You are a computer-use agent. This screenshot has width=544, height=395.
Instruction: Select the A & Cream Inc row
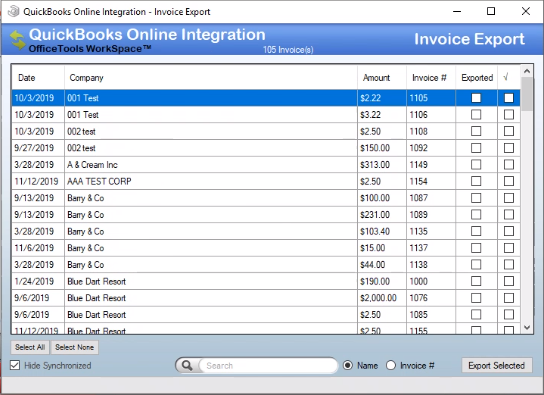[266, 164]
